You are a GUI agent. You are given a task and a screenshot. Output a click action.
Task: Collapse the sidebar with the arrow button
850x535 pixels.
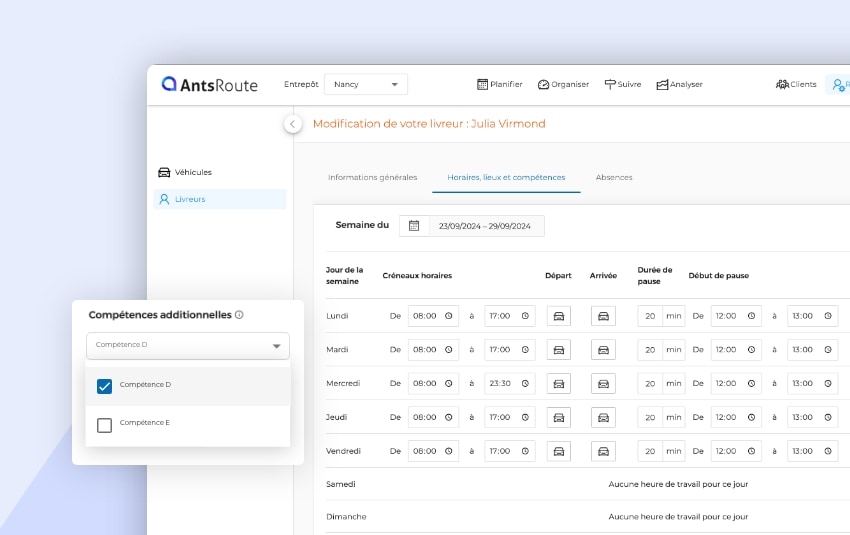292,124
